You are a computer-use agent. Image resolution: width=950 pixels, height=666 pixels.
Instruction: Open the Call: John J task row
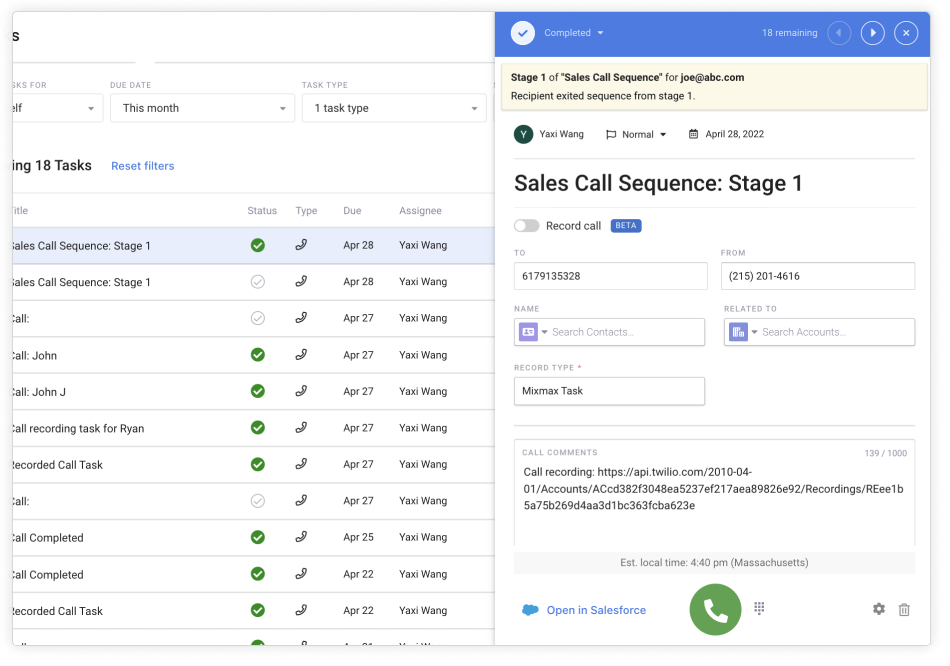pos(253,391)
